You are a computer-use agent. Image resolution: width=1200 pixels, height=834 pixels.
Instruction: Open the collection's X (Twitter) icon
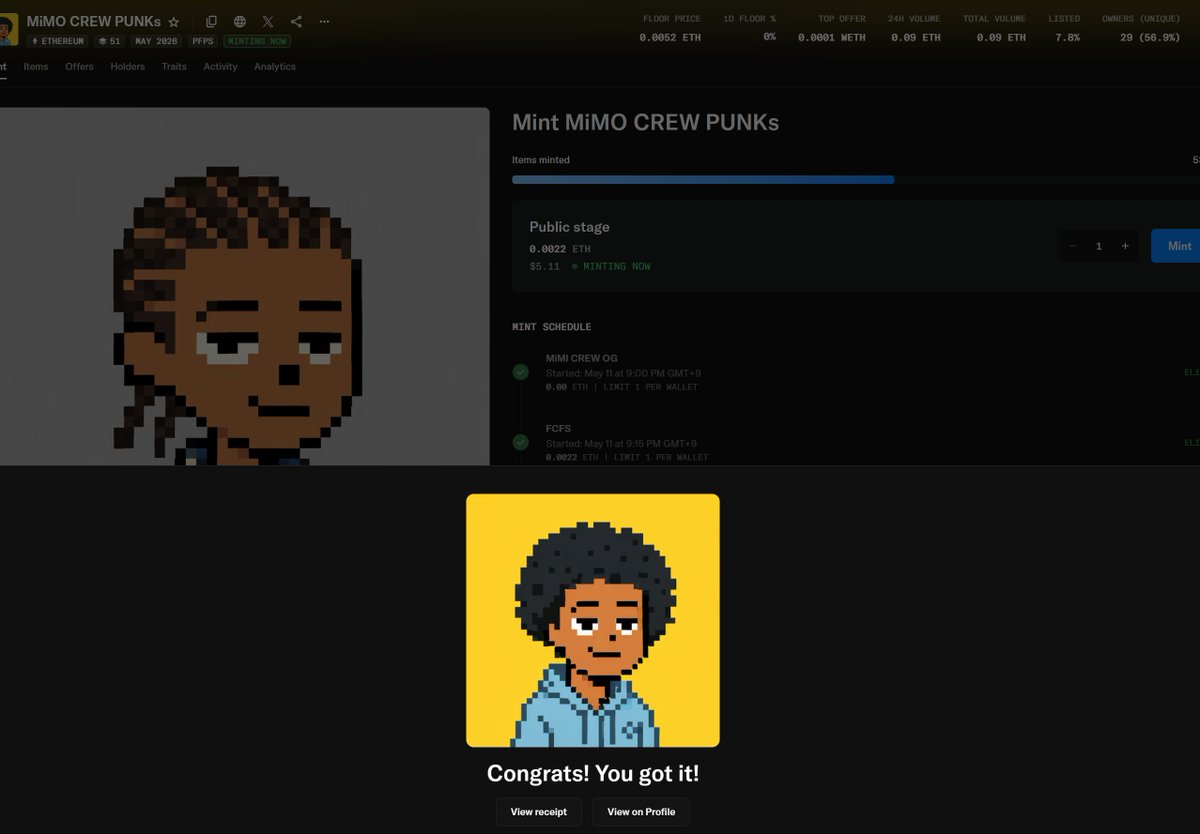[x=268, y=21]
